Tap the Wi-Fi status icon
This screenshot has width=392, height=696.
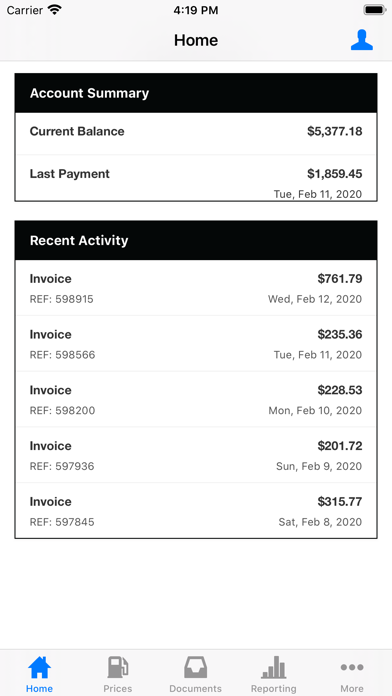55,10
